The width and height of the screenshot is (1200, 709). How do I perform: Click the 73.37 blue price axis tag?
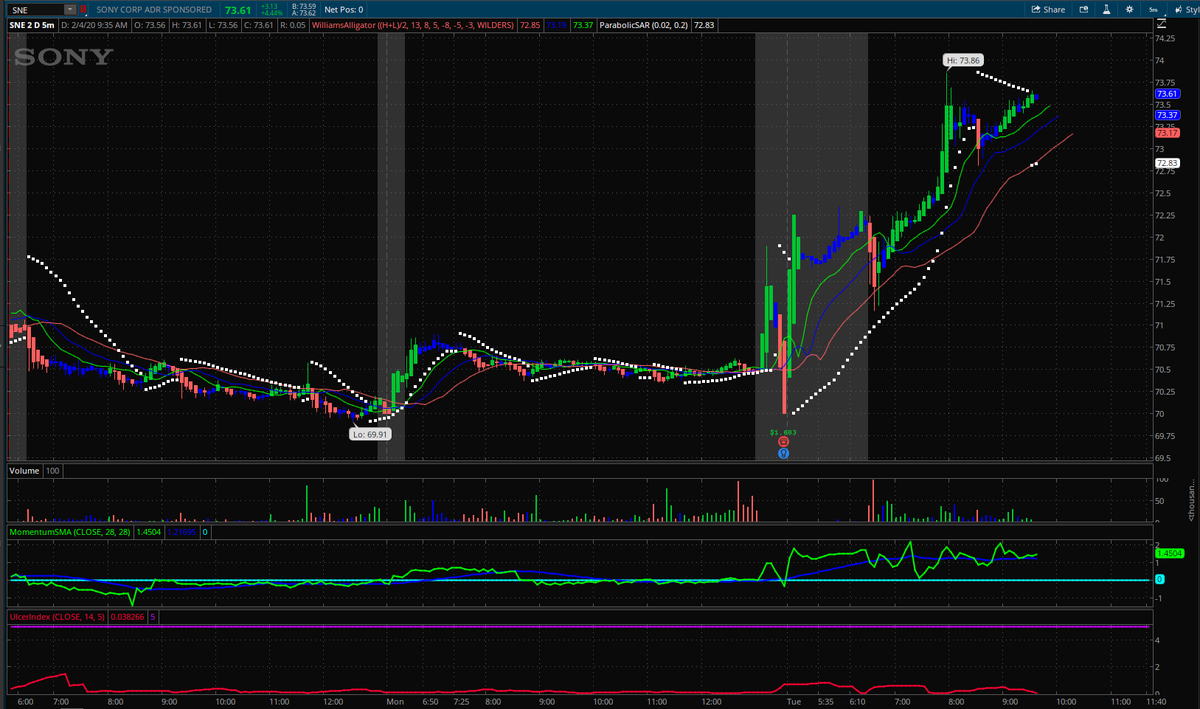[1167, 115]
